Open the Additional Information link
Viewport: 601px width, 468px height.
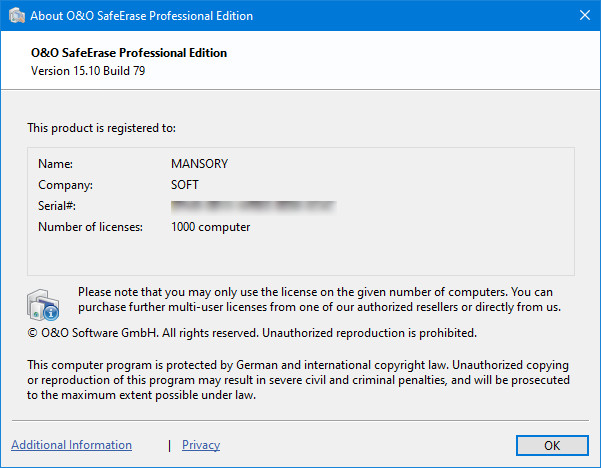coord(71,445)
